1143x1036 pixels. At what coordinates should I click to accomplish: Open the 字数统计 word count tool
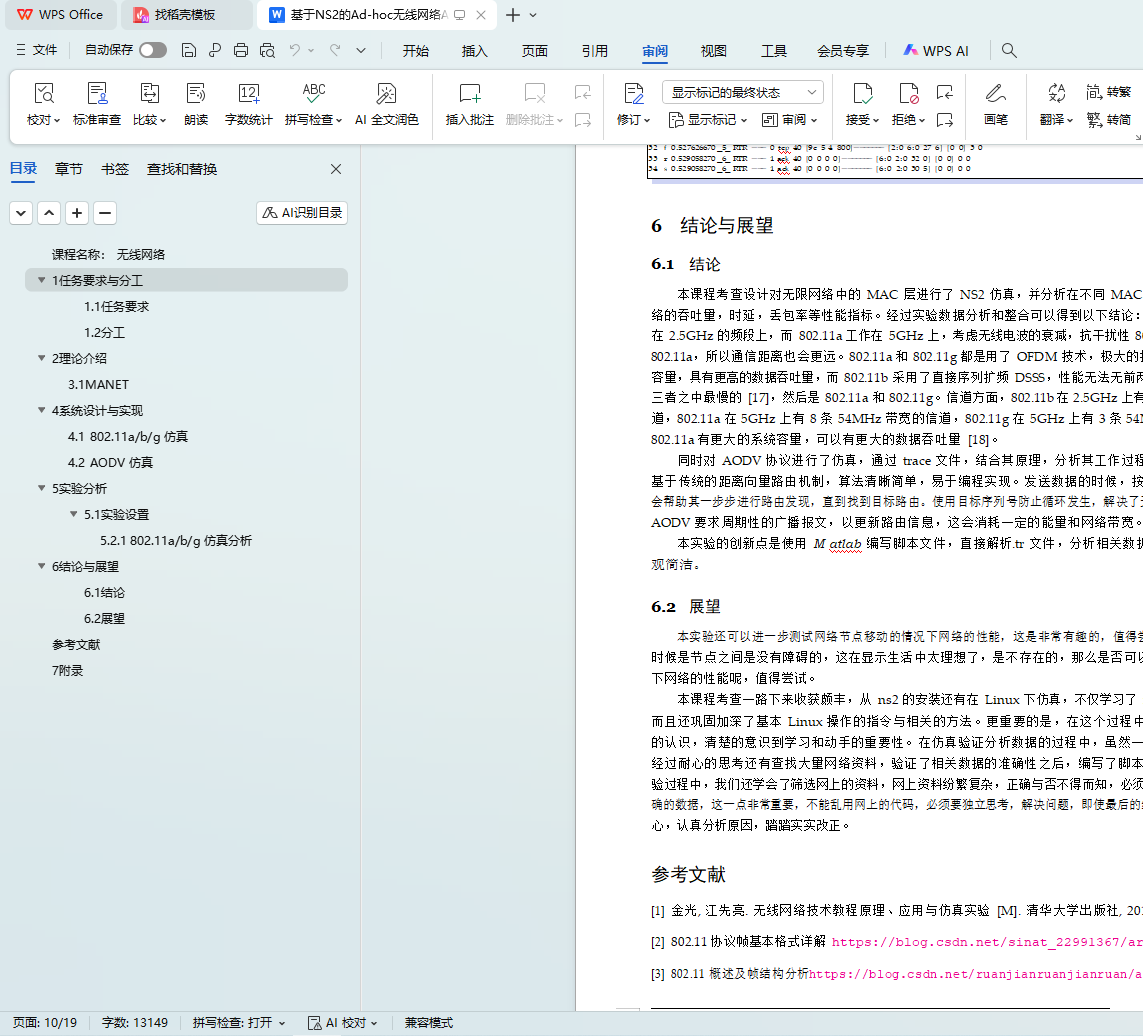click(x=248, y=95)
